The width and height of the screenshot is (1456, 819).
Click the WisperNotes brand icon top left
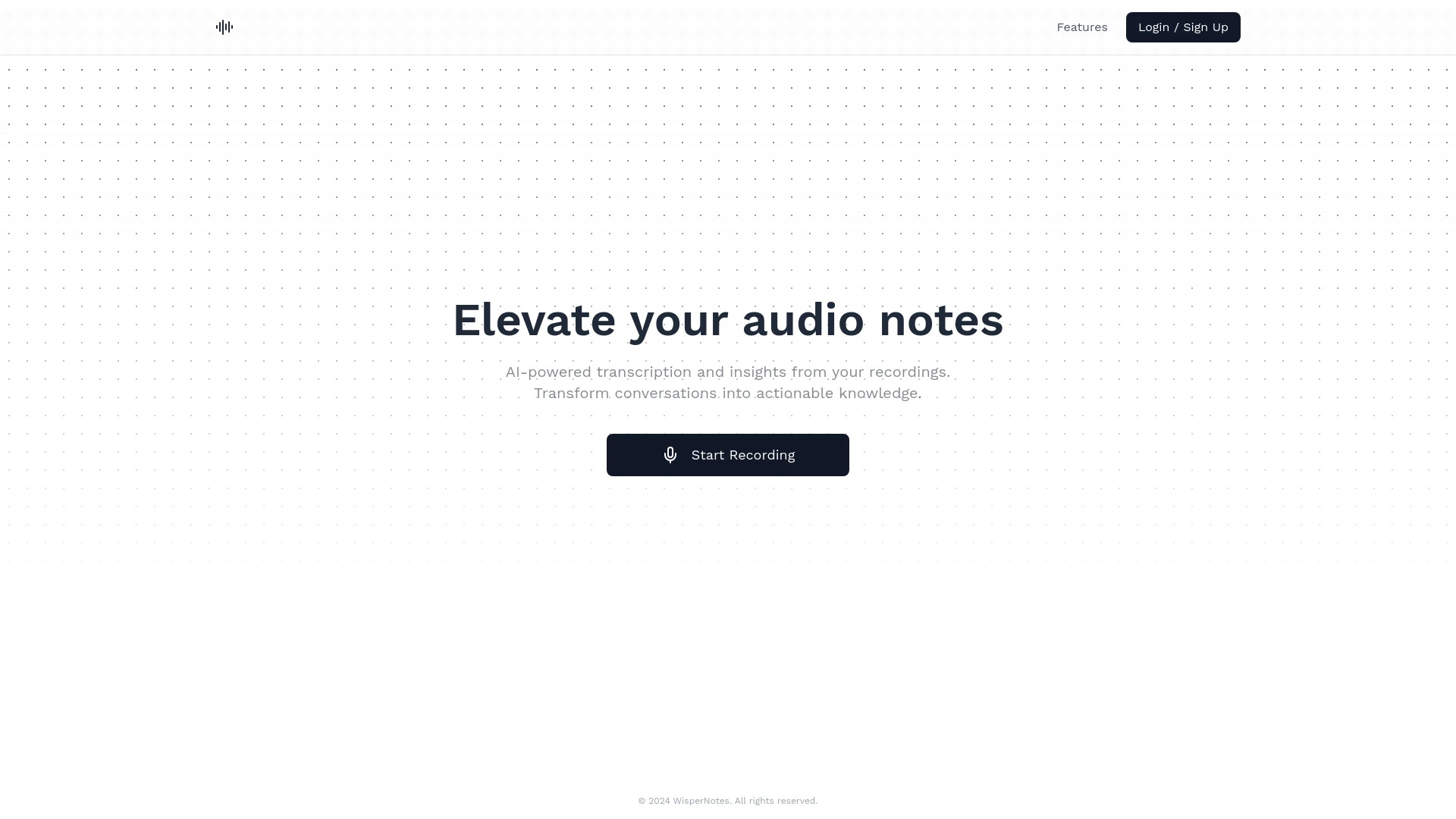224,27
